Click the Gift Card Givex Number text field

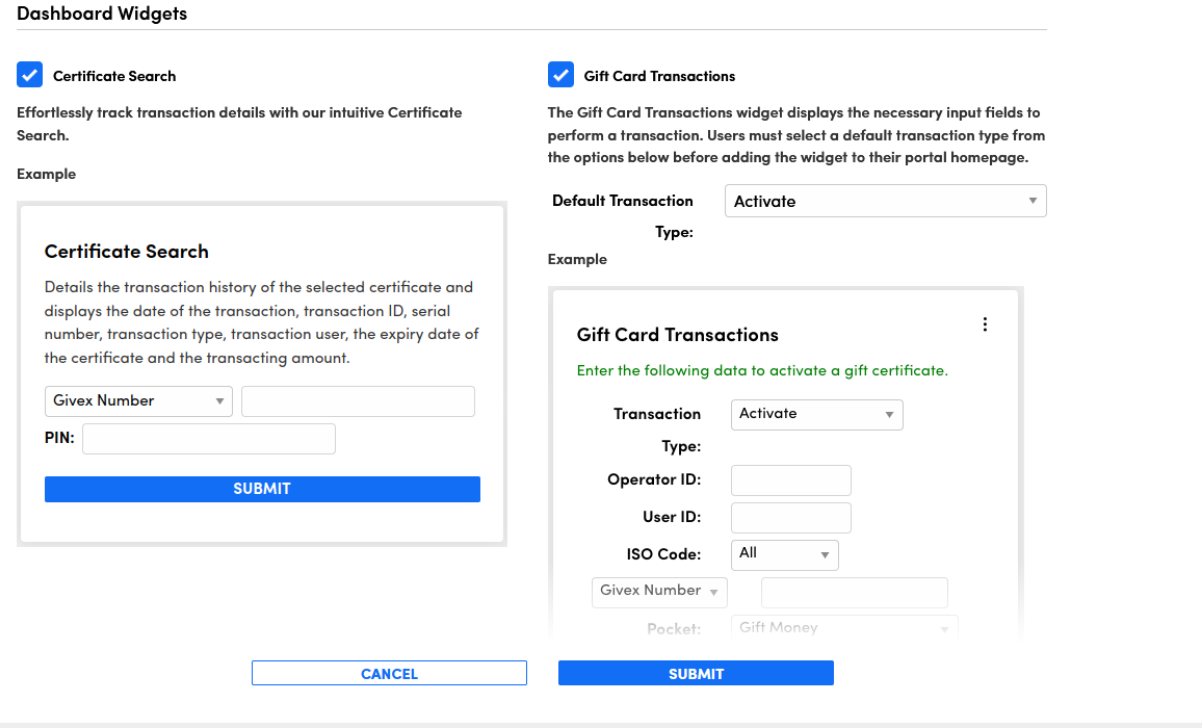pyautogui.click(x=854, y=592)
